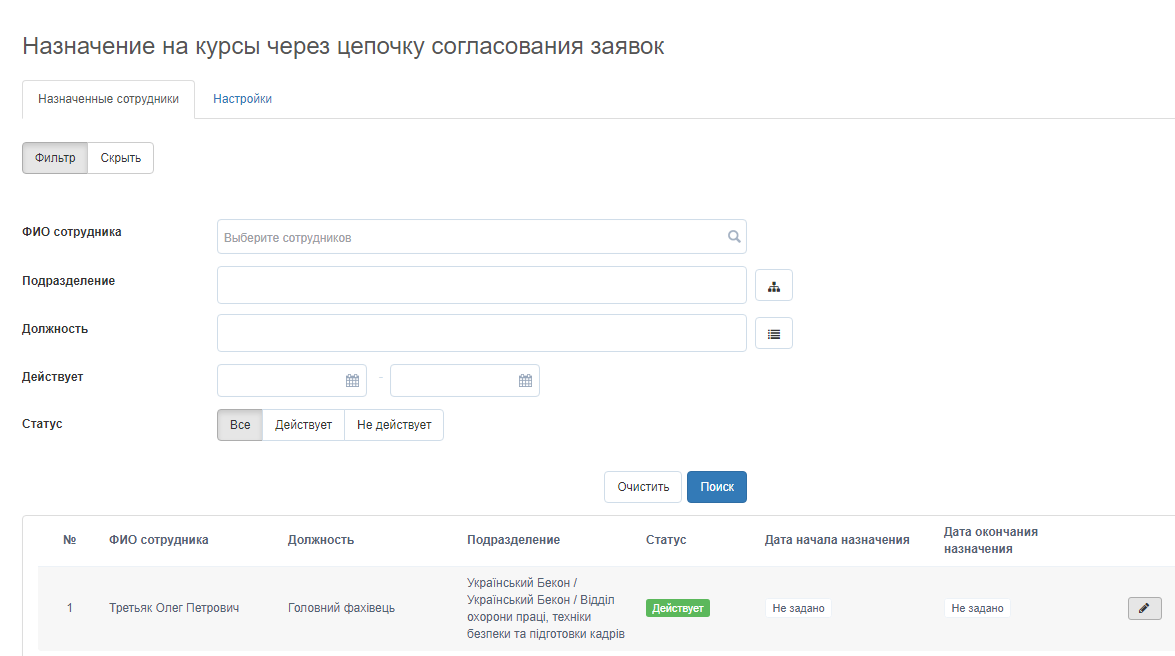This screenshot has height=656, width=1175.
Task: Click magnifier icon in employee search field
Action: pyautogui.click(x=734, y=237)
